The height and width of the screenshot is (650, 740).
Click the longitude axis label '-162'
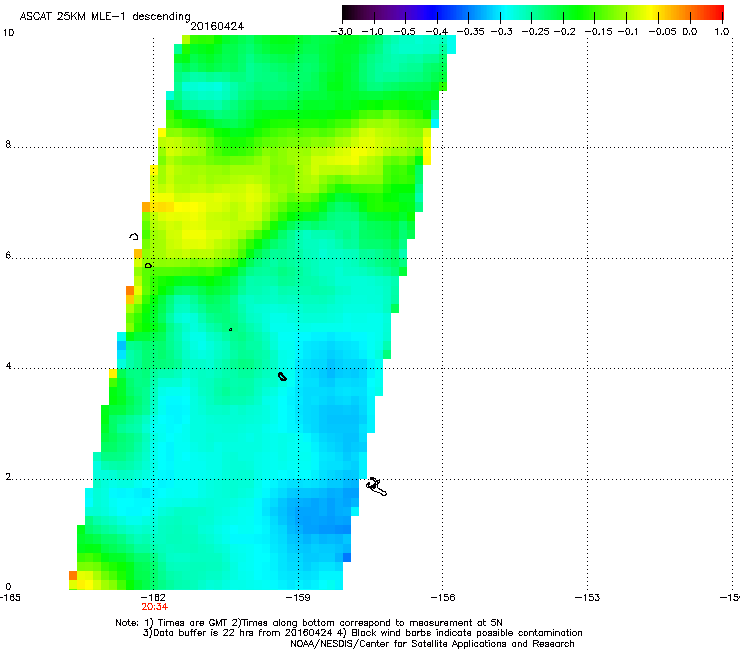coord(153,598)
